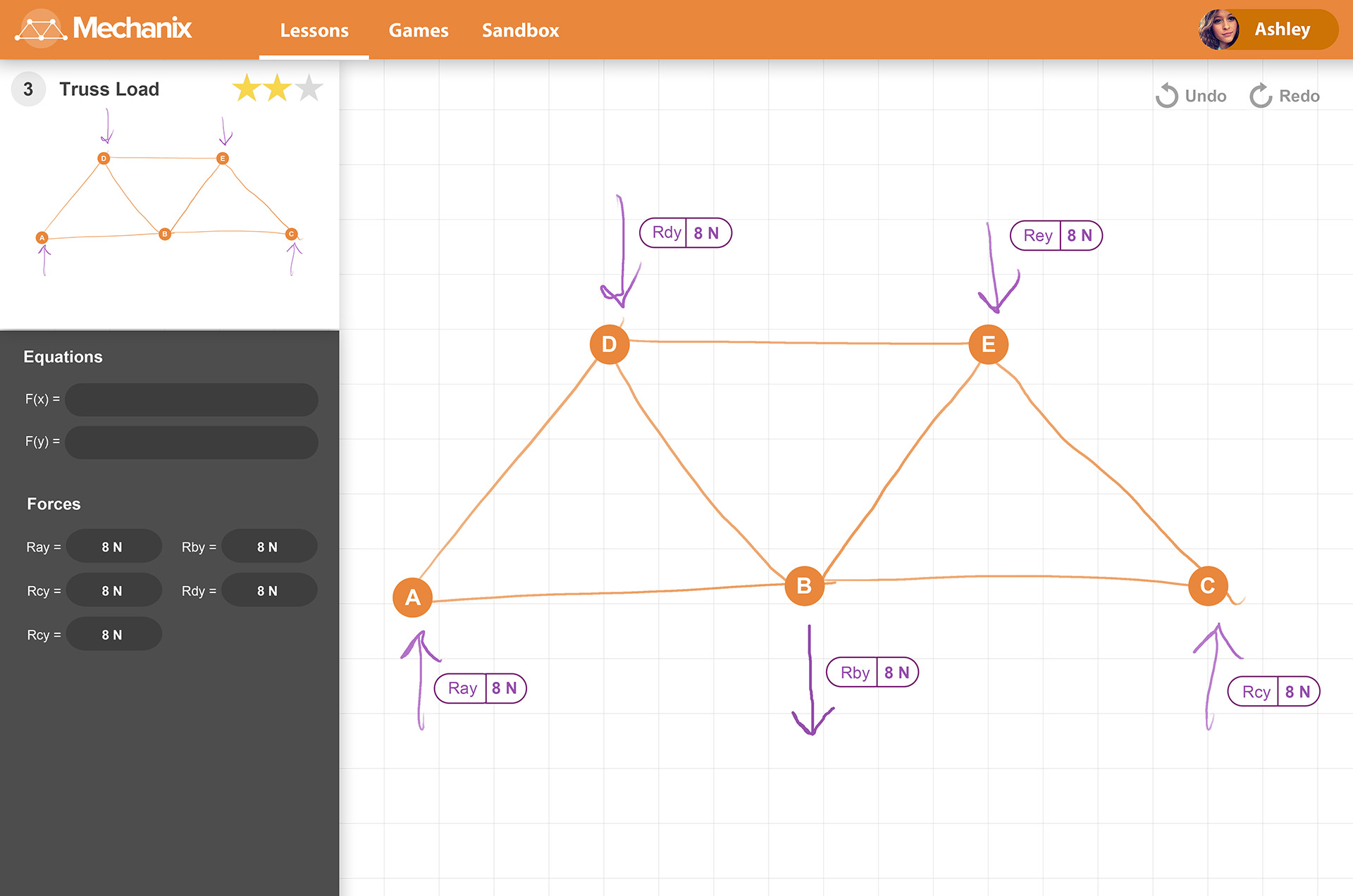Undo the last action
1353x896 pixels.
pos(1191,96)
